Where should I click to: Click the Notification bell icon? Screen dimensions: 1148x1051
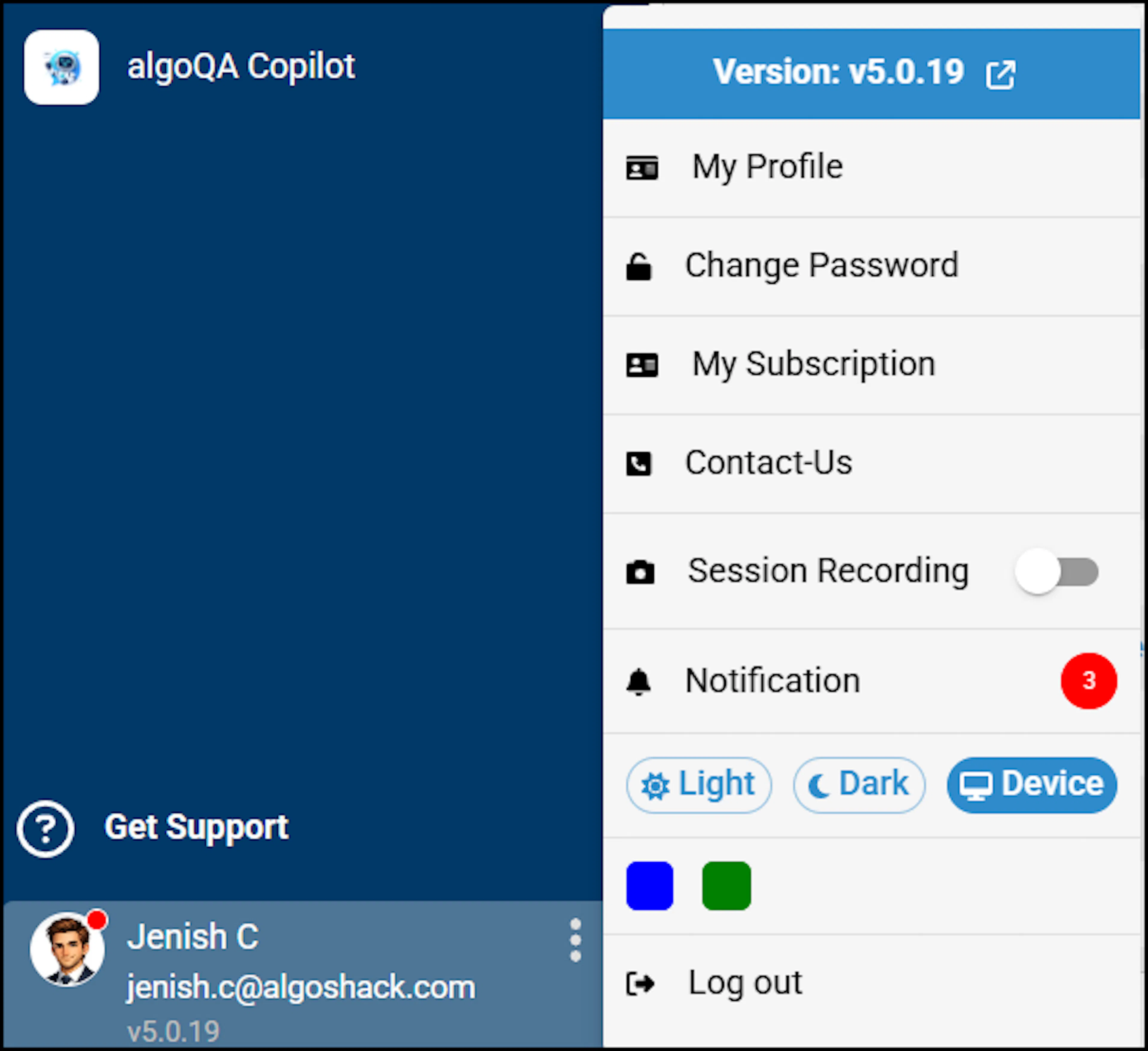[x=638, y=682]
